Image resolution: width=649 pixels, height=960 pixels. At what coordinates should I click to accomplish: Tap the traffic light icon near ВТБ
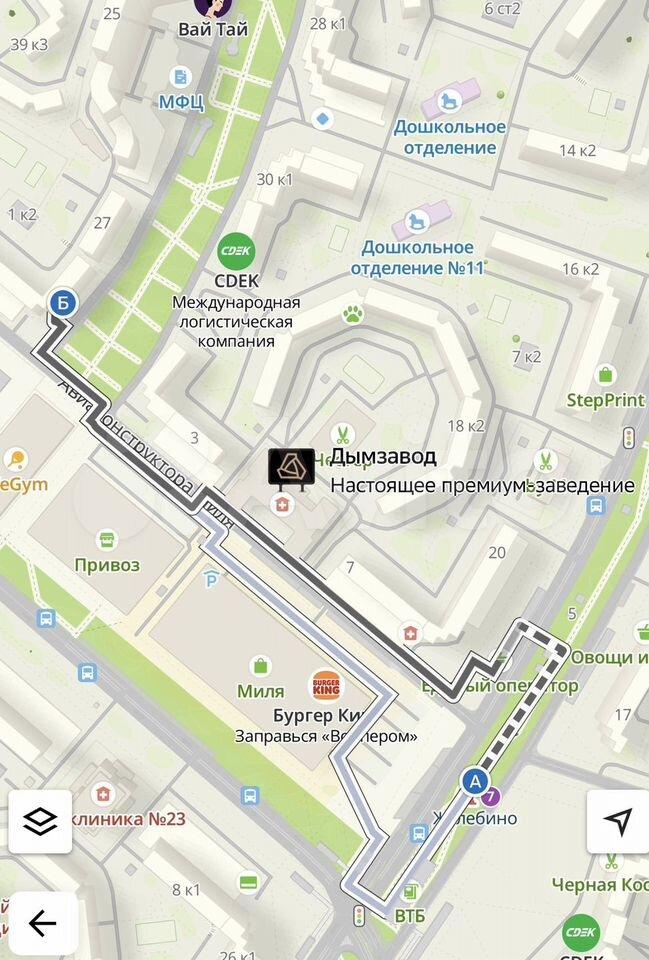pos(360,917)
